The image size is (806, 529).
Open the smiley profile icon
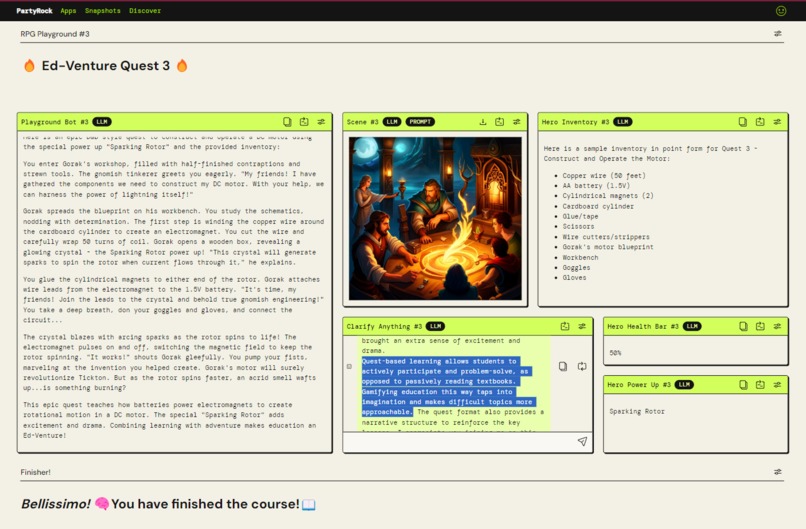click(781, 11)
